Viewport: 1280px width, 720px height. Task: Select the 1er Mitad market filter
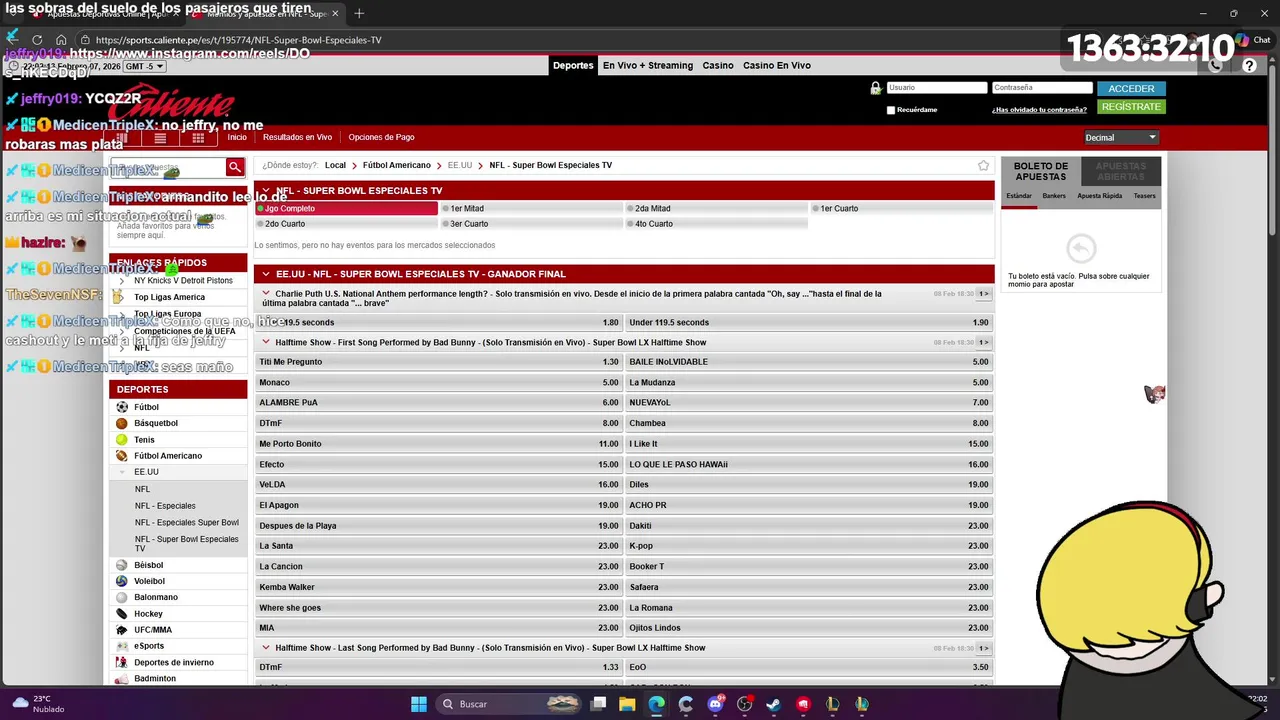pos(531,208)
